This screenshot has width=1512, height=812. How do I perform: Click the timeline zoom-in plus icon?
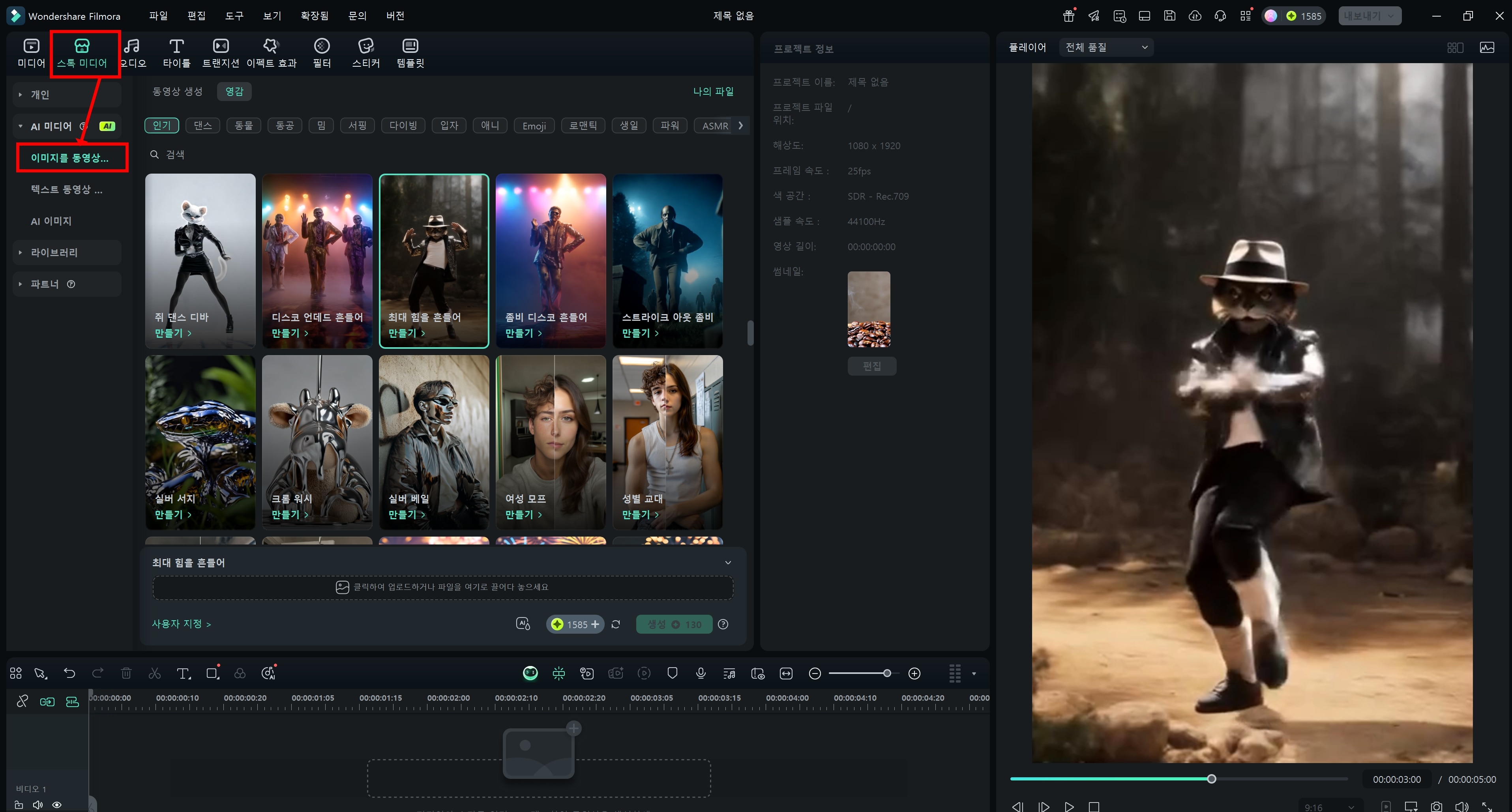point(914,674)
